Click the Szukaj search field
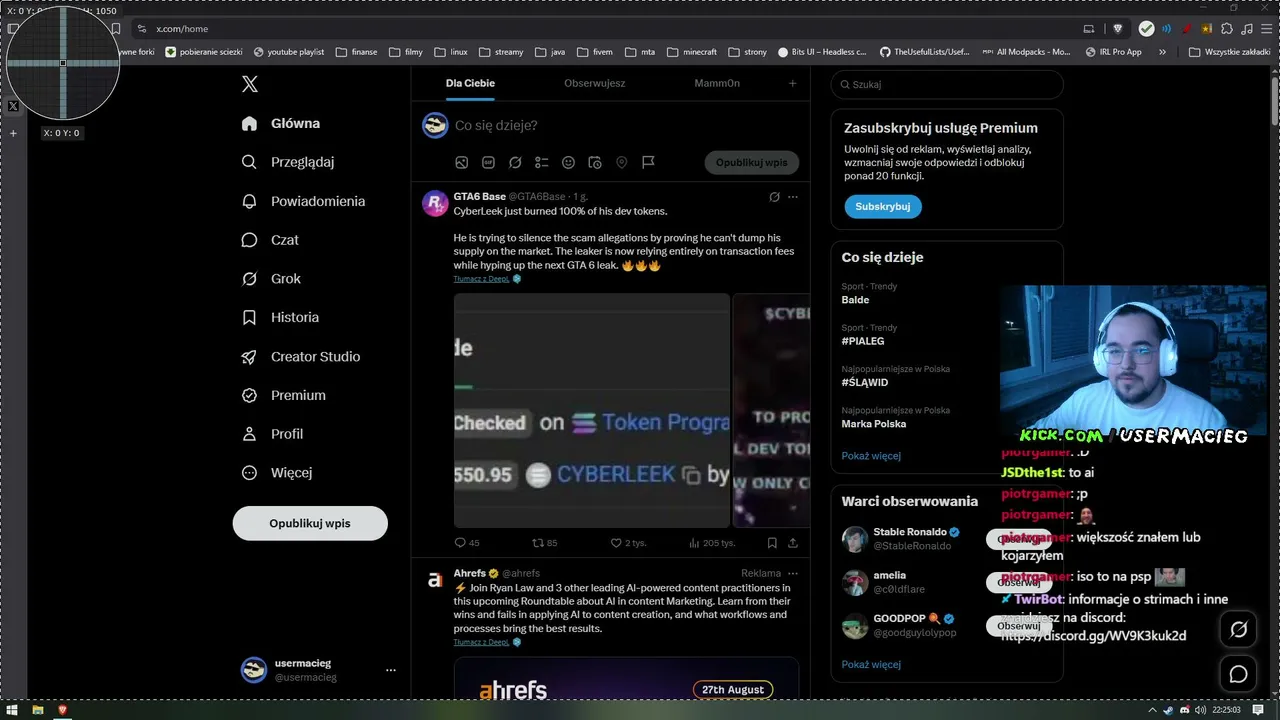The image size is (1280, 720). click(947, 85)
